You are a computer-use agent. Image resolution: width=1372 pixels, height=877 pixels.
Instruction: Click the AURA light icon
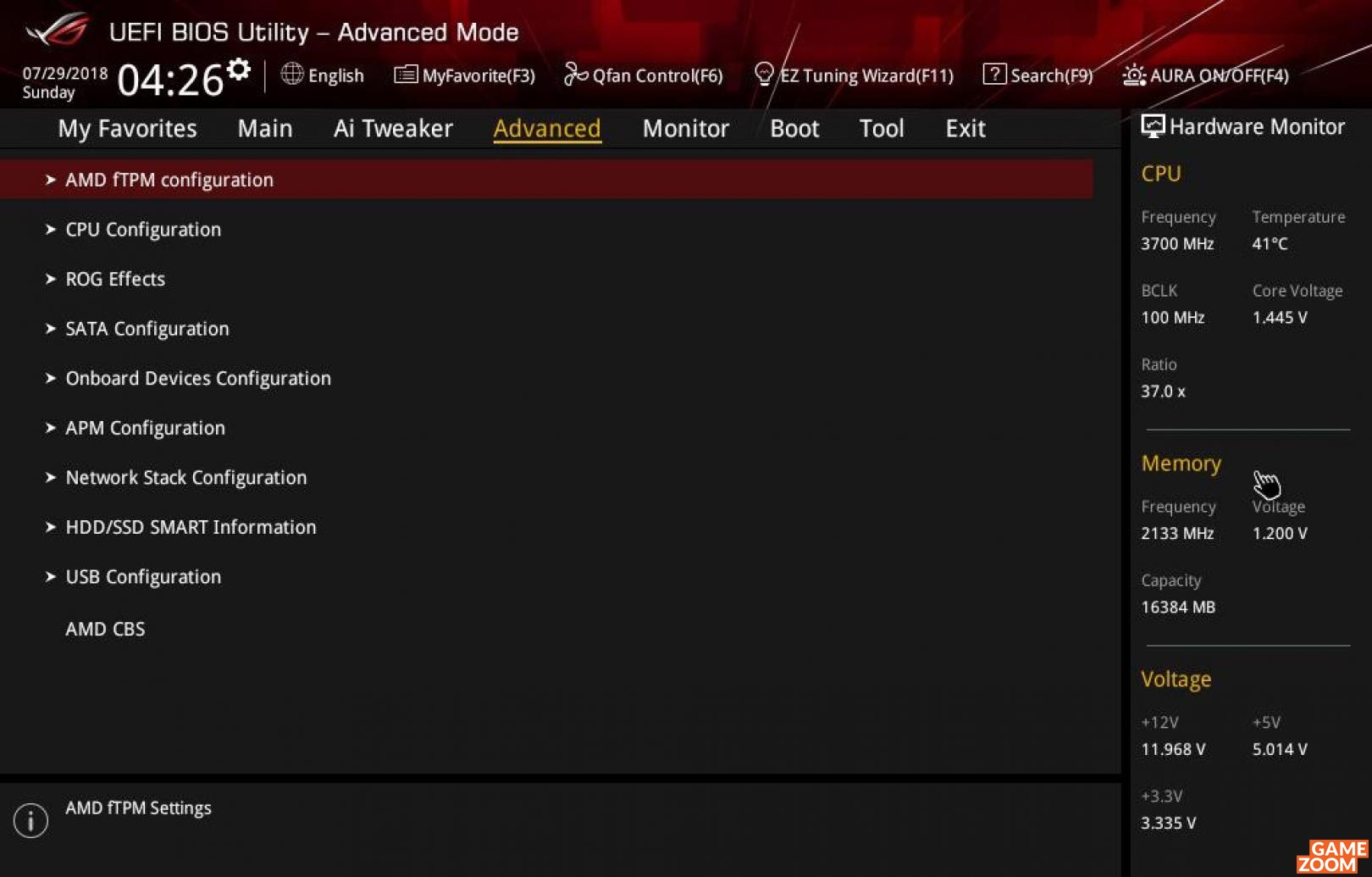(x=1134, y=75)
